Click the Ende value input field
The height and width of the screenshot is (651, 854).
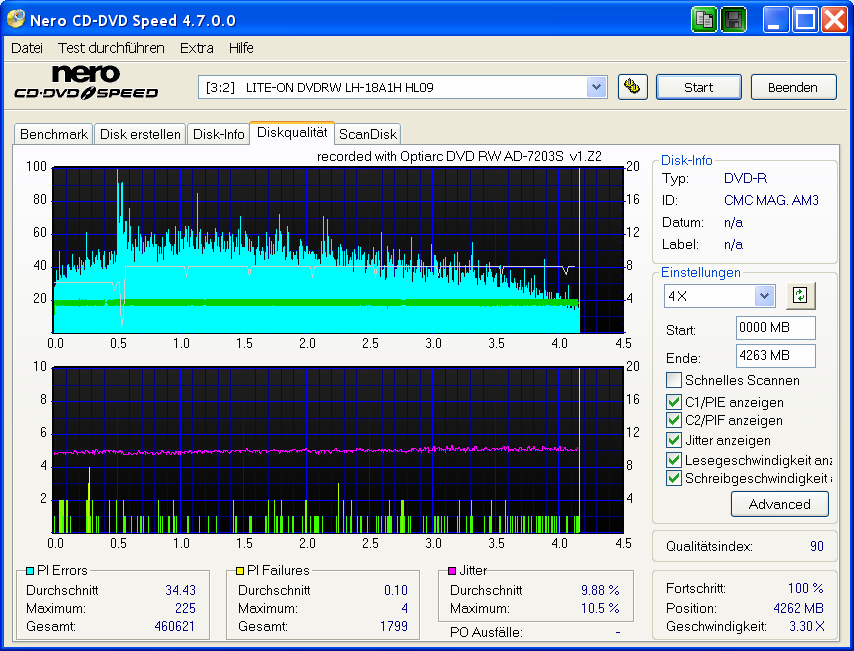(775, 355)
